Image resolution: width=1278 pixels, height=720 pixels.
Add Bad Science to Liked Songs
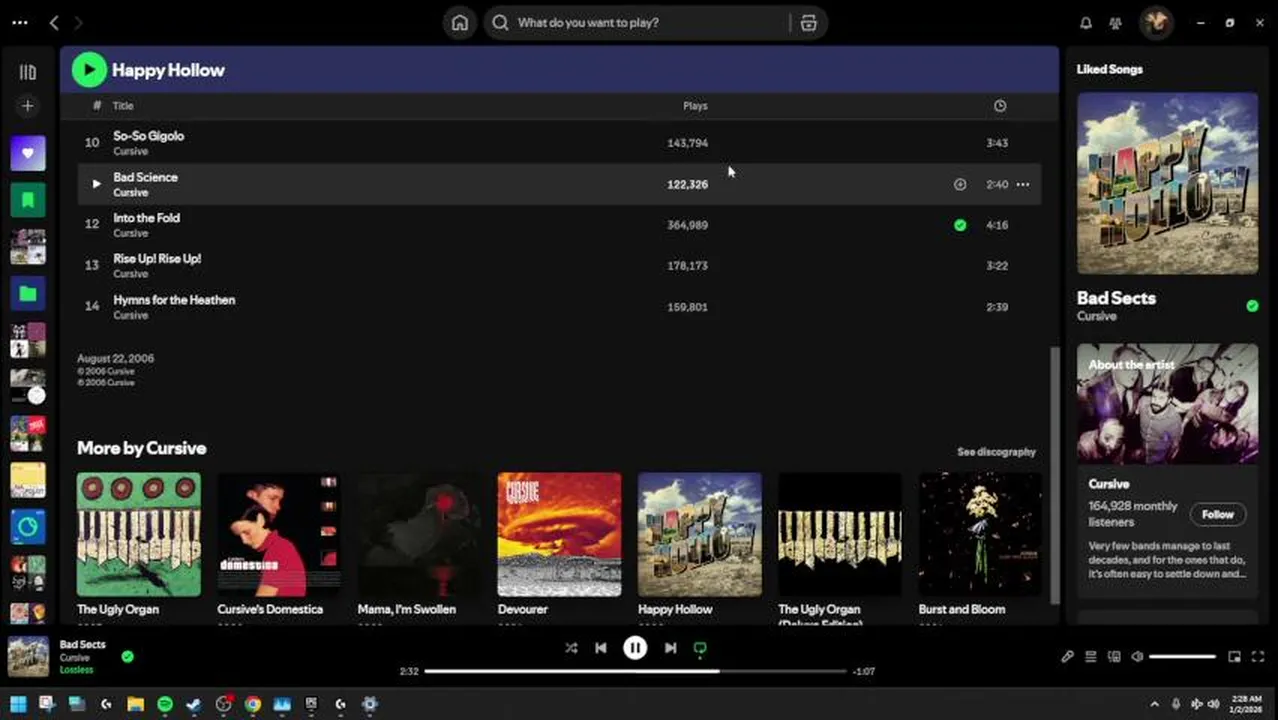(x=960, y=184)
